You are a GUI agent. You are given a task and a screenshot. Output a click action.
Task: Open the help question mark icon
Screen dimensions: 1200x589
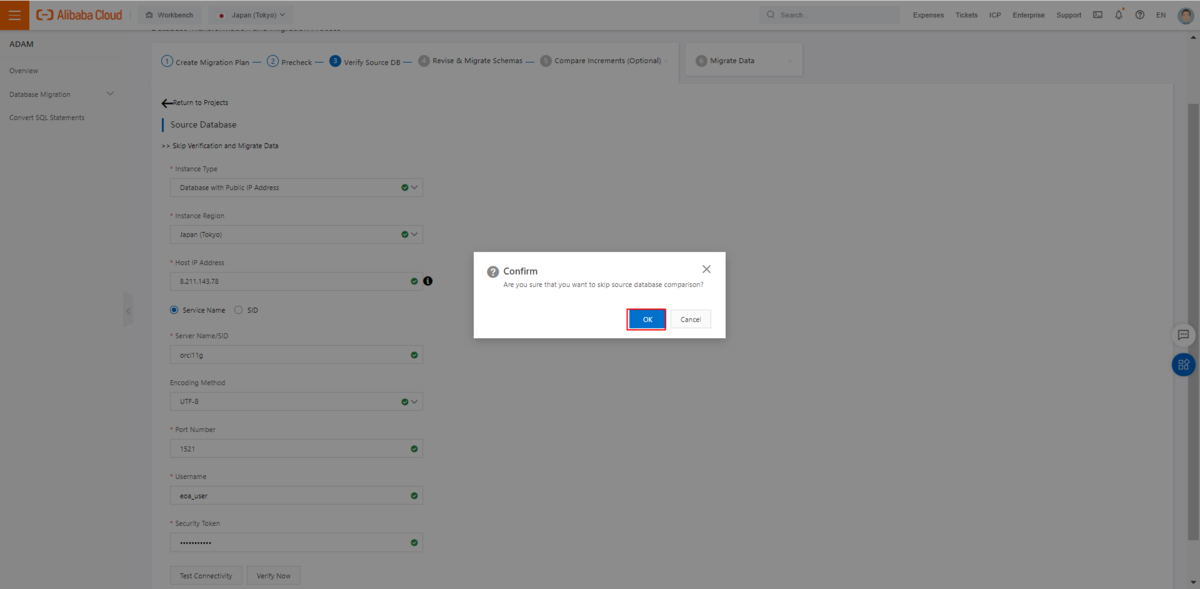coord(1139,15)
